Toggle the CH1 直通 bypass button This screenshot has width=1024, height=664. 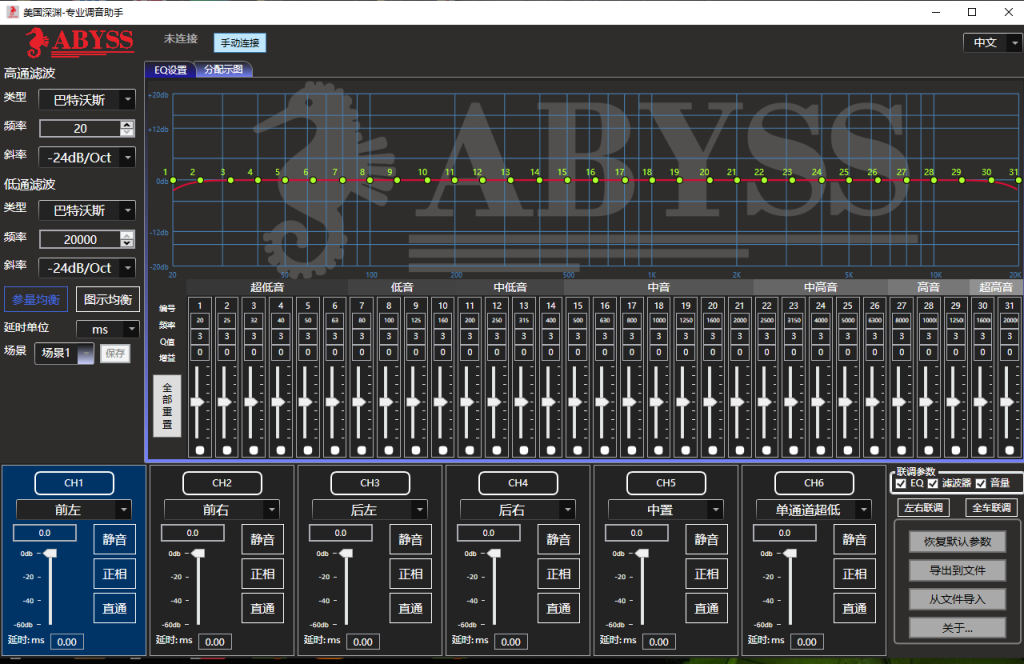(x=114, y=609)
